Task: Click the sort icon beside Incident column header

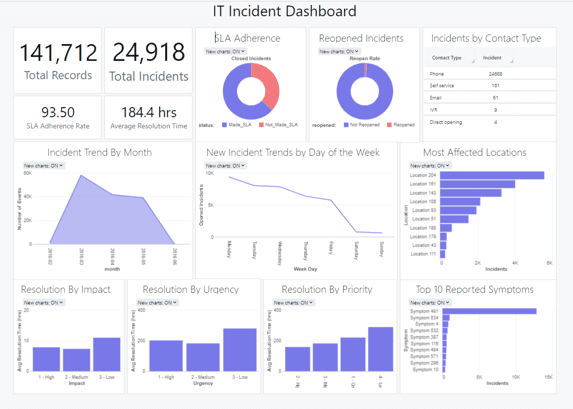Action: click(x=511, y=61)
